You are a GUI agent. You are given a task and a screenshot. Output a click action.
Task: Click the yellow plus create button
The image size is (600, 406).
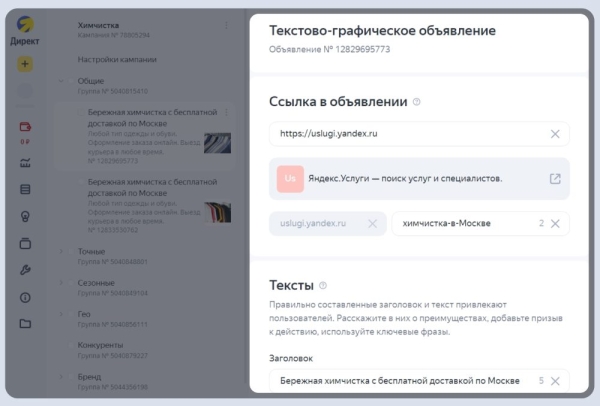tap(25, 64)
